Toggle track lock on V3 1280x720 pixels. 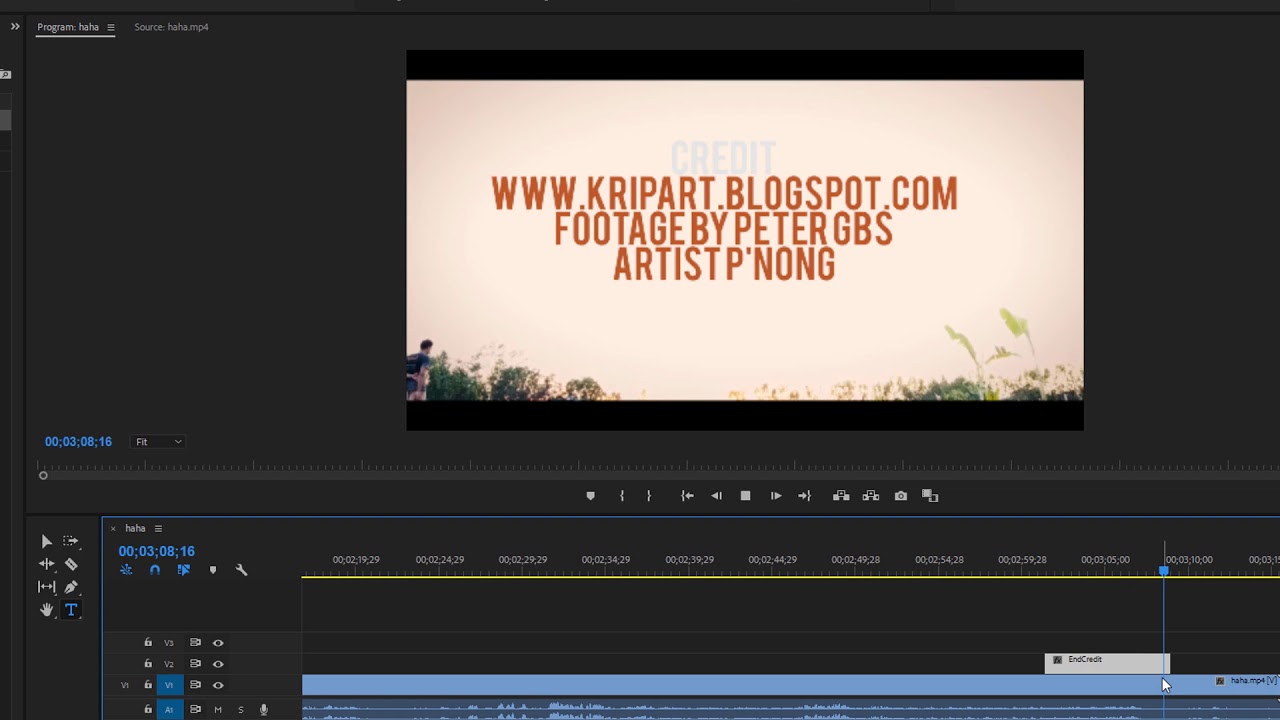tap(148, 643)
